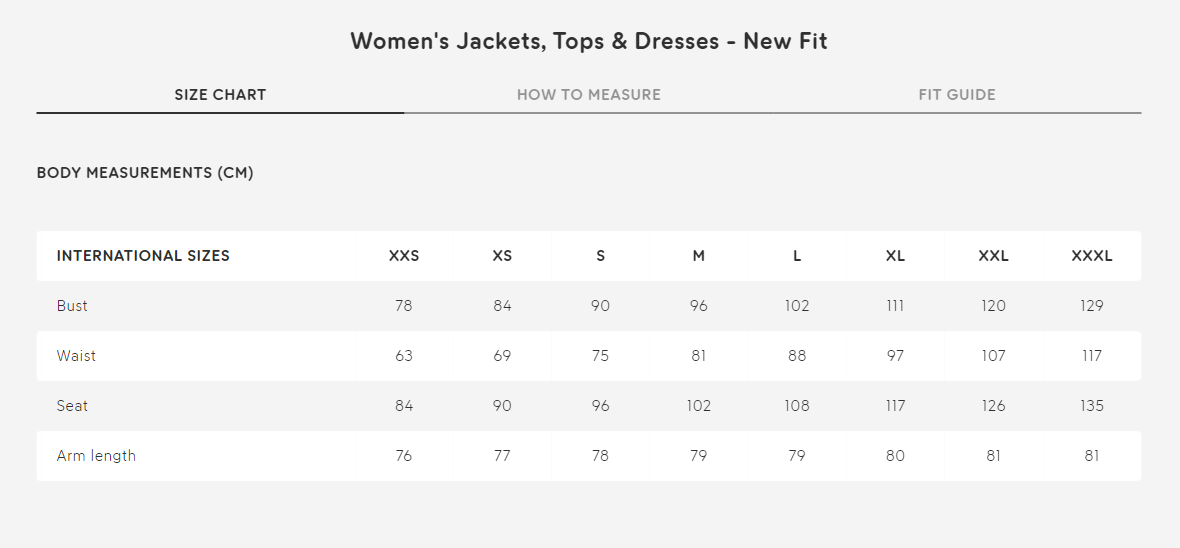Image resolution: width=1180 pixels, height=548 pixels.
Task: Switch to the SIZE CHART tab
Action: click(220, 95)
